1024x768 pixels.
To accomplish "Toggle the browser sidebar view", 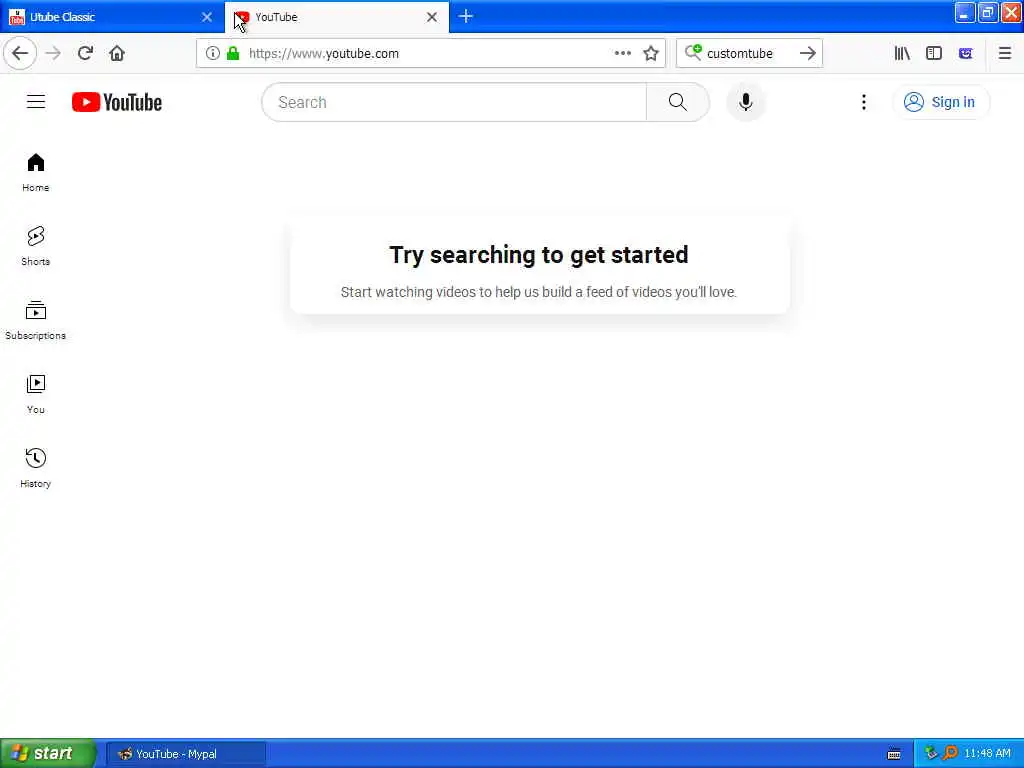I will click(934, 54).
